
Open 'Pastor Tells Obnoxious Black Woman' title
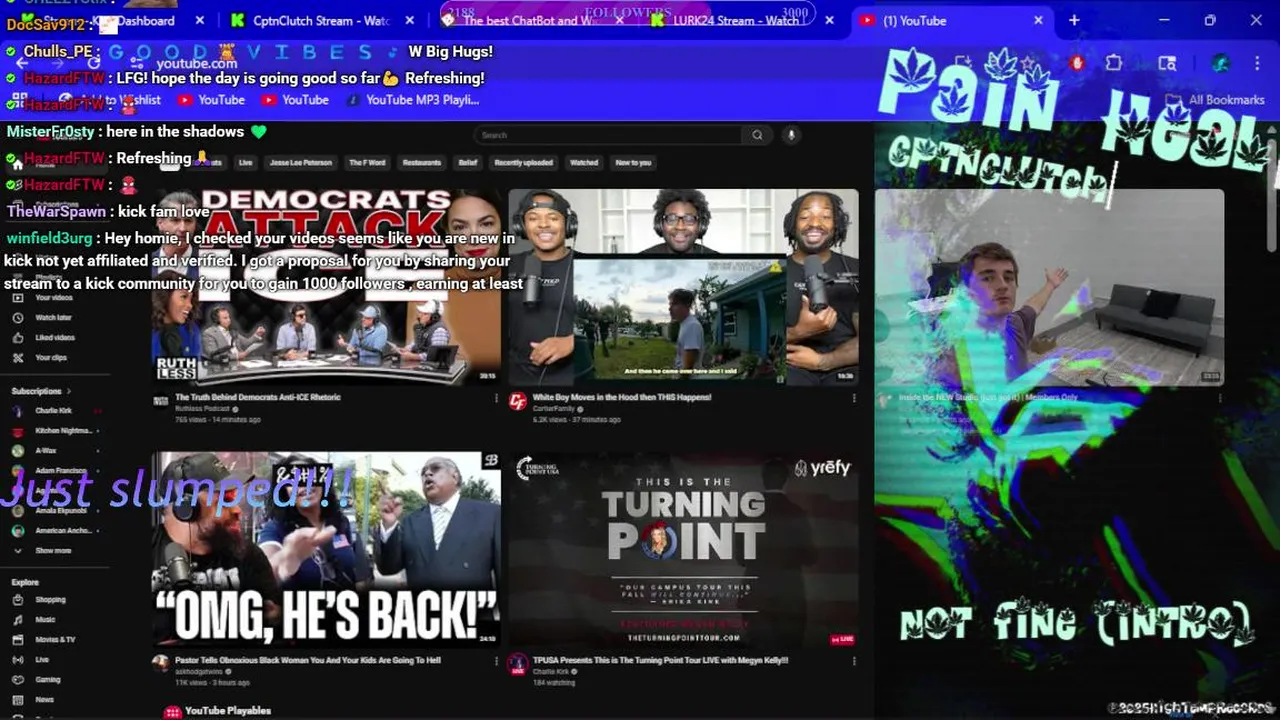point(308,661)
